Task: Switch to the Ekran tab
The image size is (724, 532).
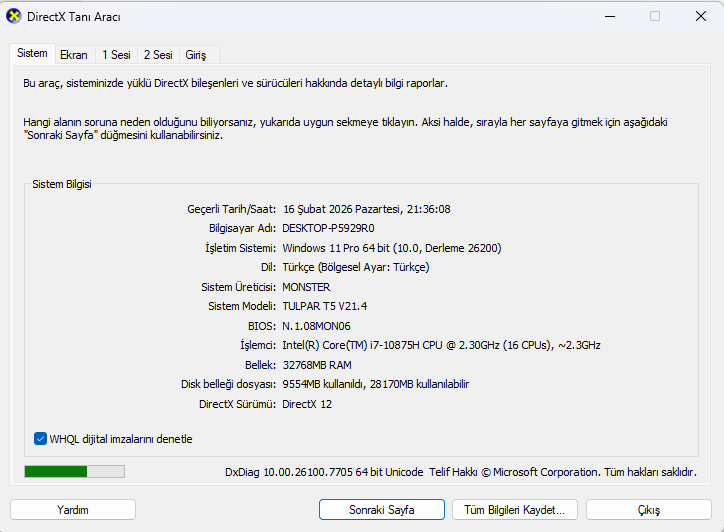Action: click(73, 55)
